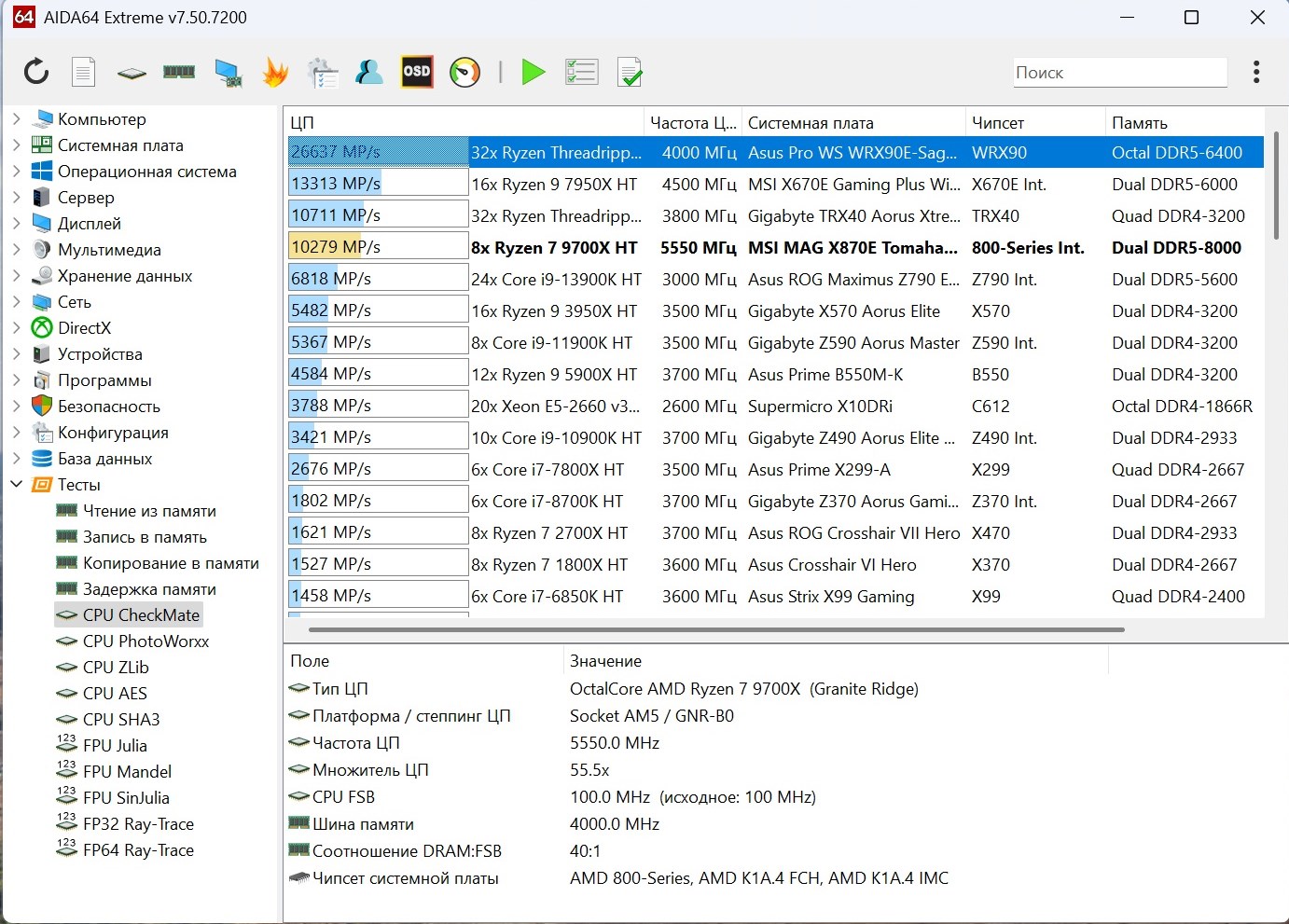This screenshot has height=924, width=1289.
Task: Sort by Память column header
Action: 1140,123
